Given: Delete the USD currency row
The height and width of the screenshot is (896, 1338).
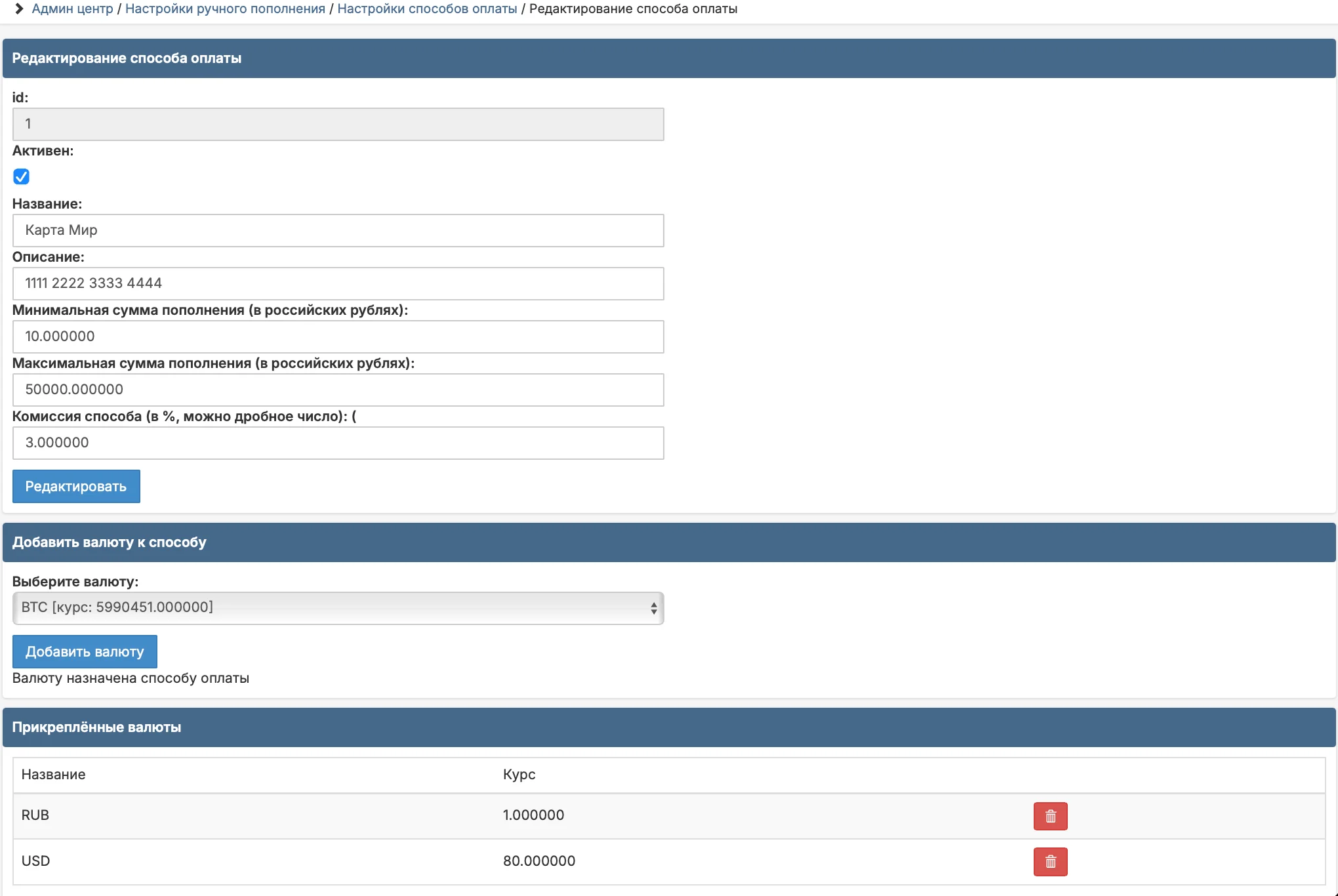Looking at the screenshot, I should 1050,861.
